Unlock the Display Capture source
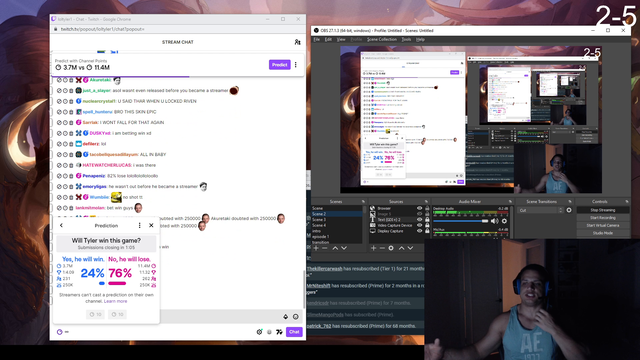The height and width of the screenshot is (360, 640). click(427, 231)
